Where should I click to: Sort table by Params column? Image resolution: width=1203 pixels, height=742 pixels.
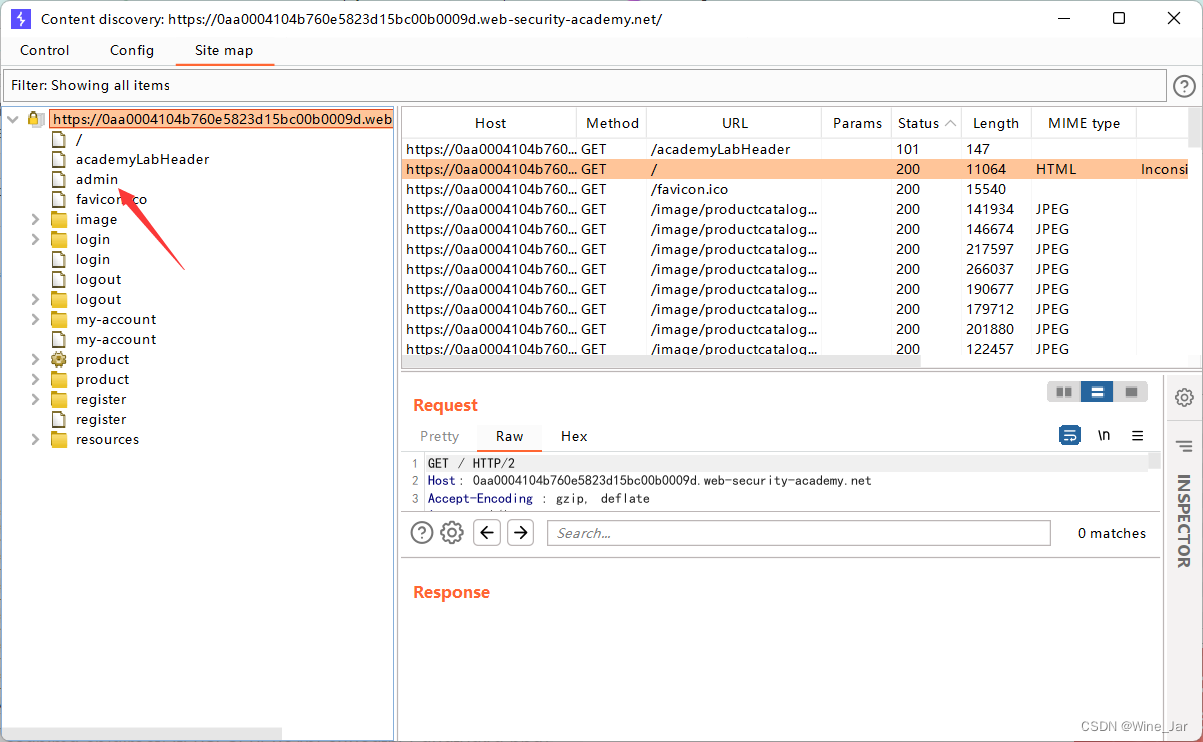point(857,123)
